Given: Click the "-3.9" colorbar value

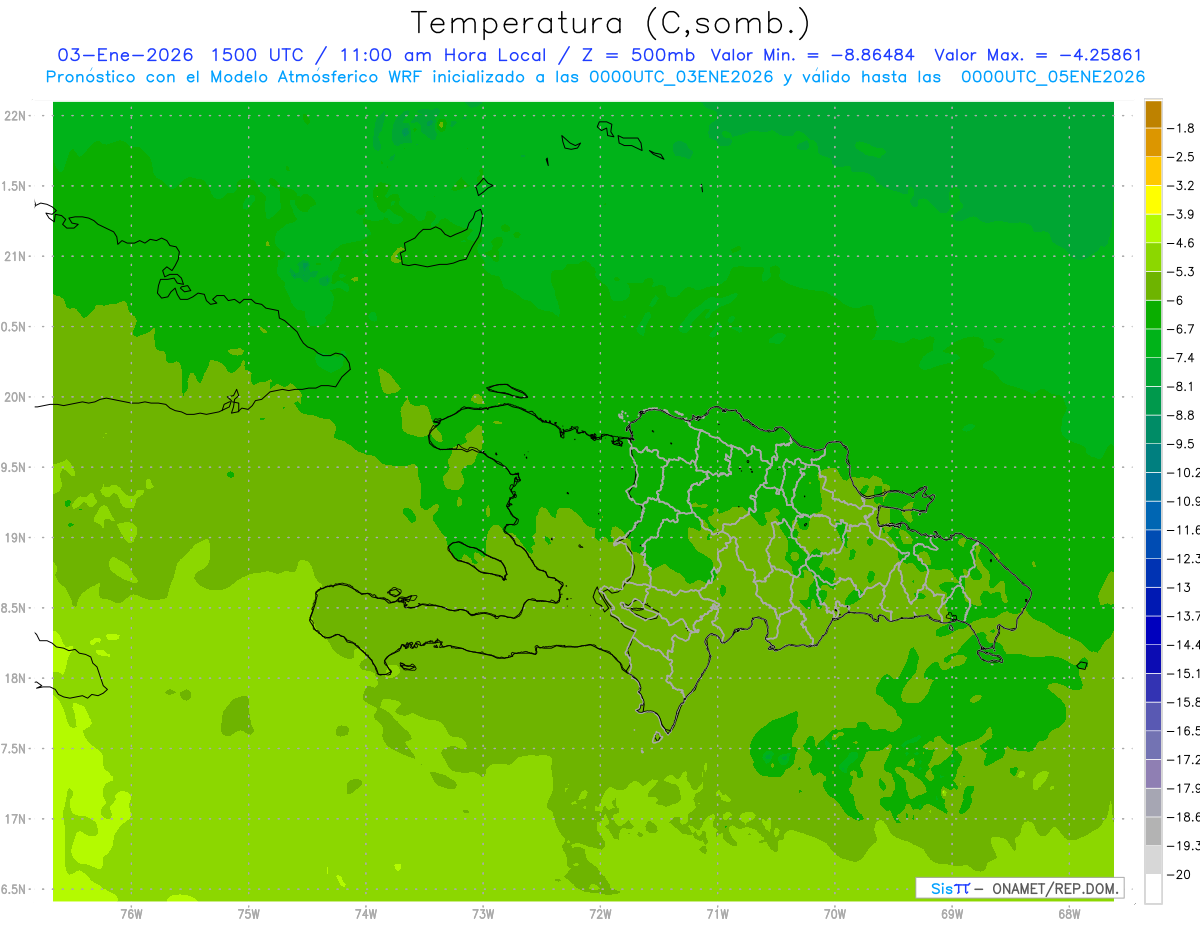Looking at the screenshot, I should 1181,214.
